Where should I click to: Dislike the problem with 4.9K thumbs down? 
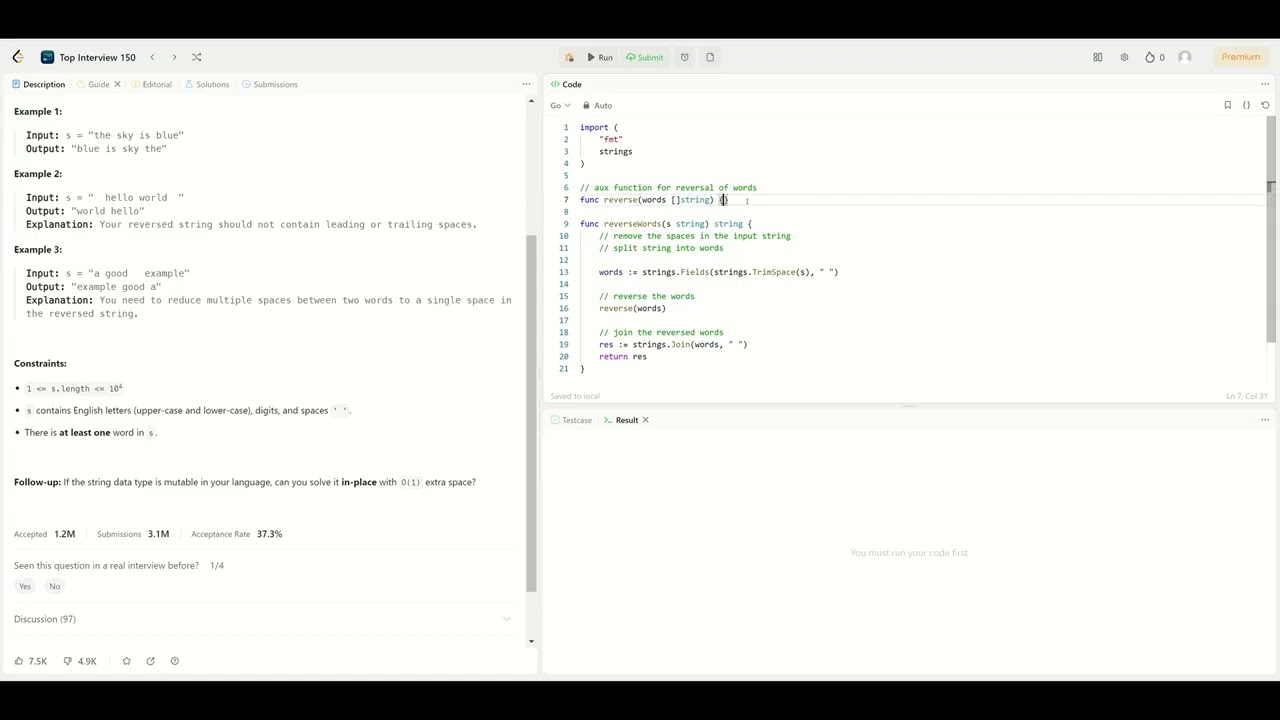79,661
